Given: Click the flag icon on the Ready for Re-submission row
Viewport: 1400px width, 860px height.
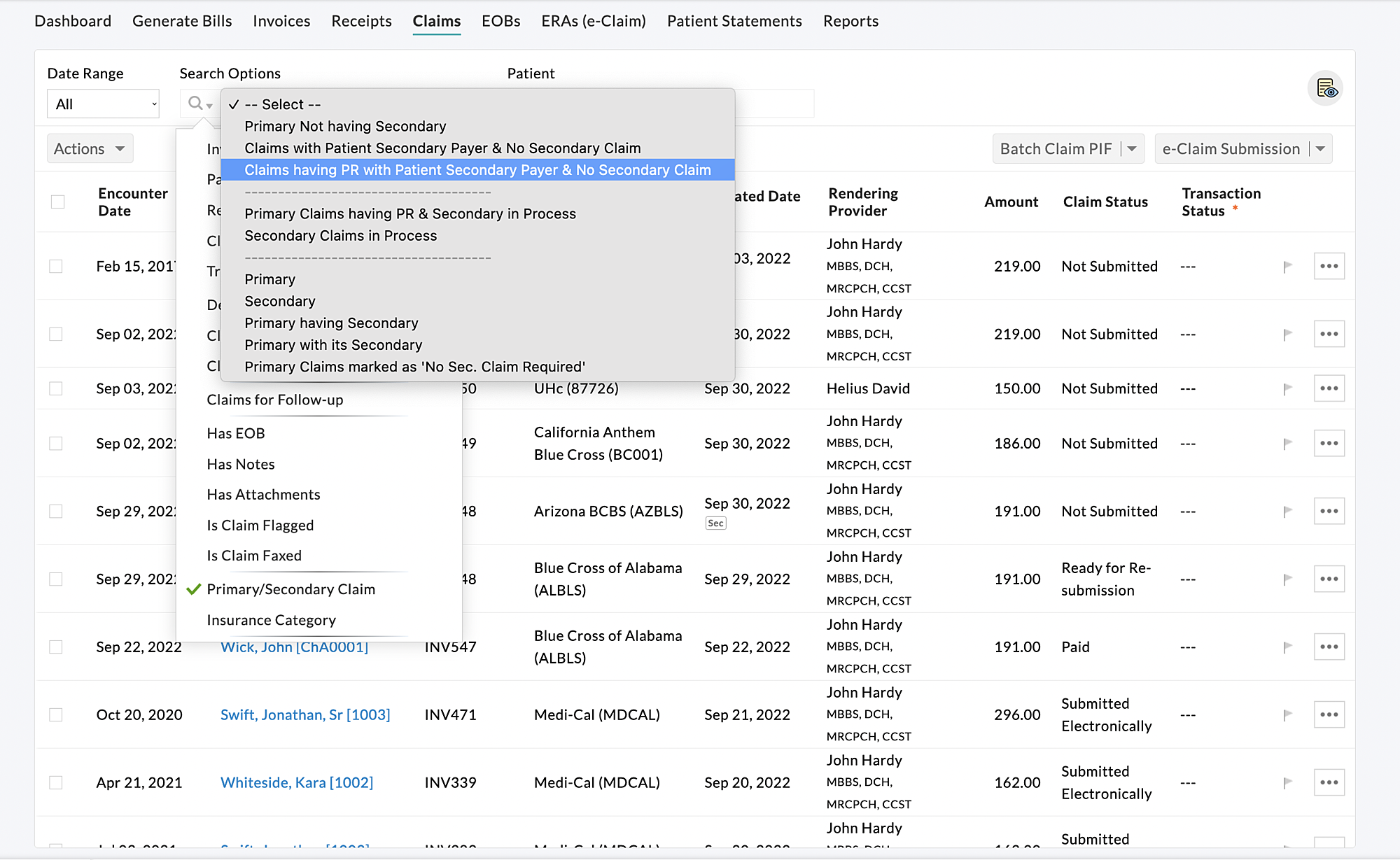Looking at the screenshot, I should coord(1287,579).
